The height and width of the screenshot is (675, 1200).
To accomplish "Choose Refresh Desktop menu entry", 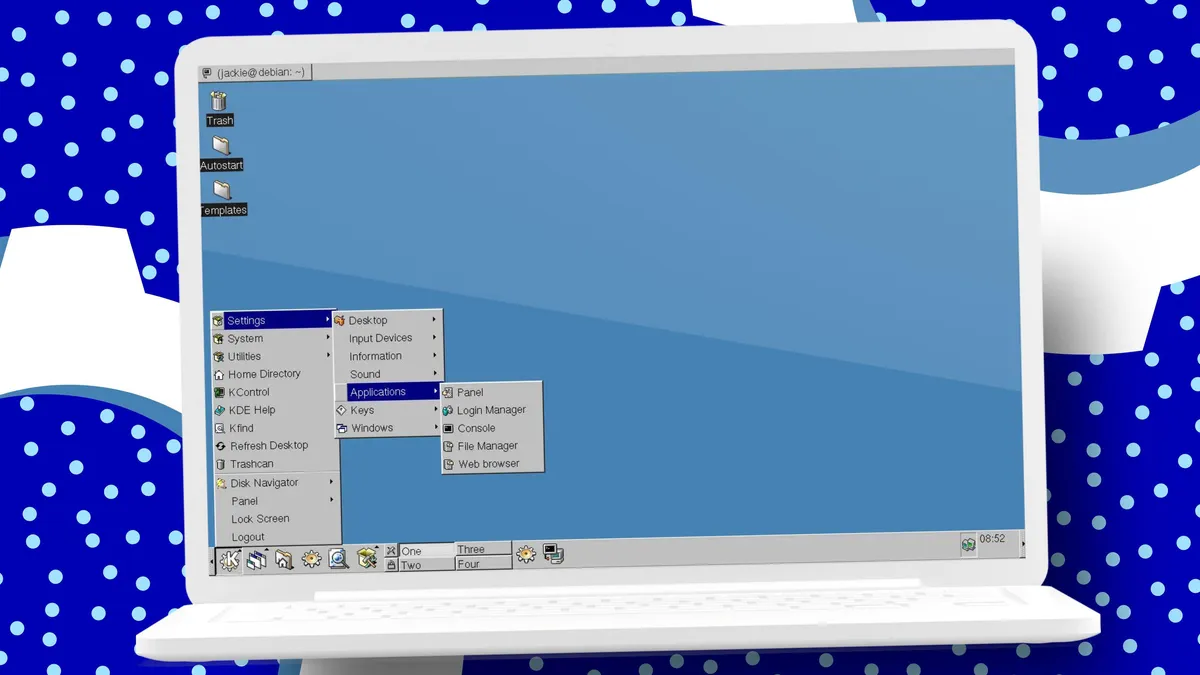I will pyautogui.click(x=275, y=446).
